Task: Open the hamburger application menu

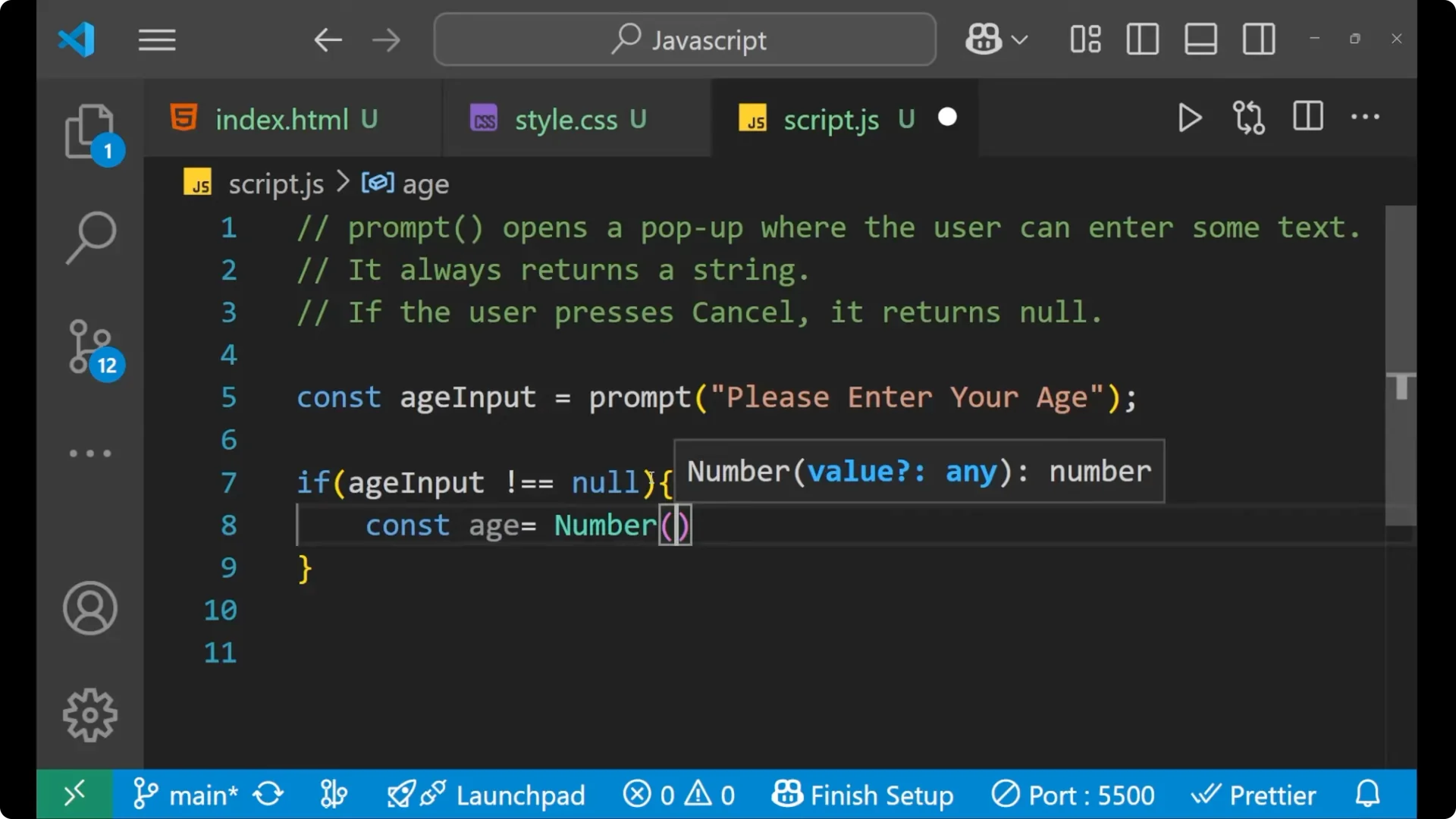Action: tap(157, 39)
